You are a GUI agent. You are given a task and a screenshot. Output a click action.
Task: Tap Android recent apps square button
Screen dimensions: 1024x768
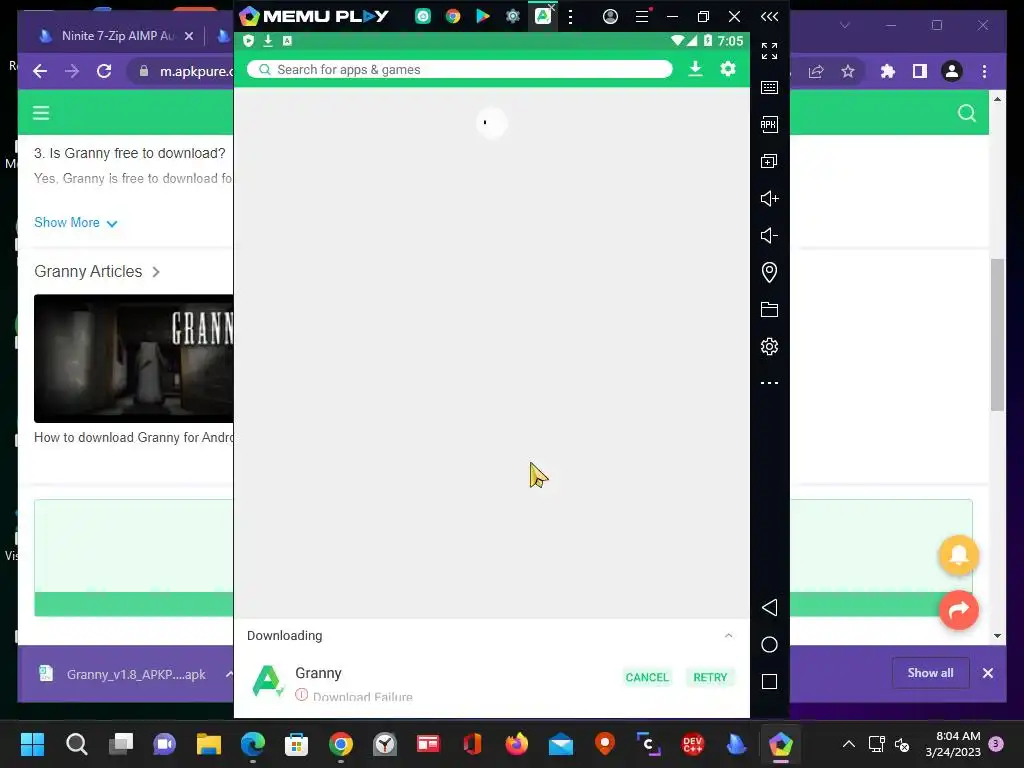click(x=769, y=682)
